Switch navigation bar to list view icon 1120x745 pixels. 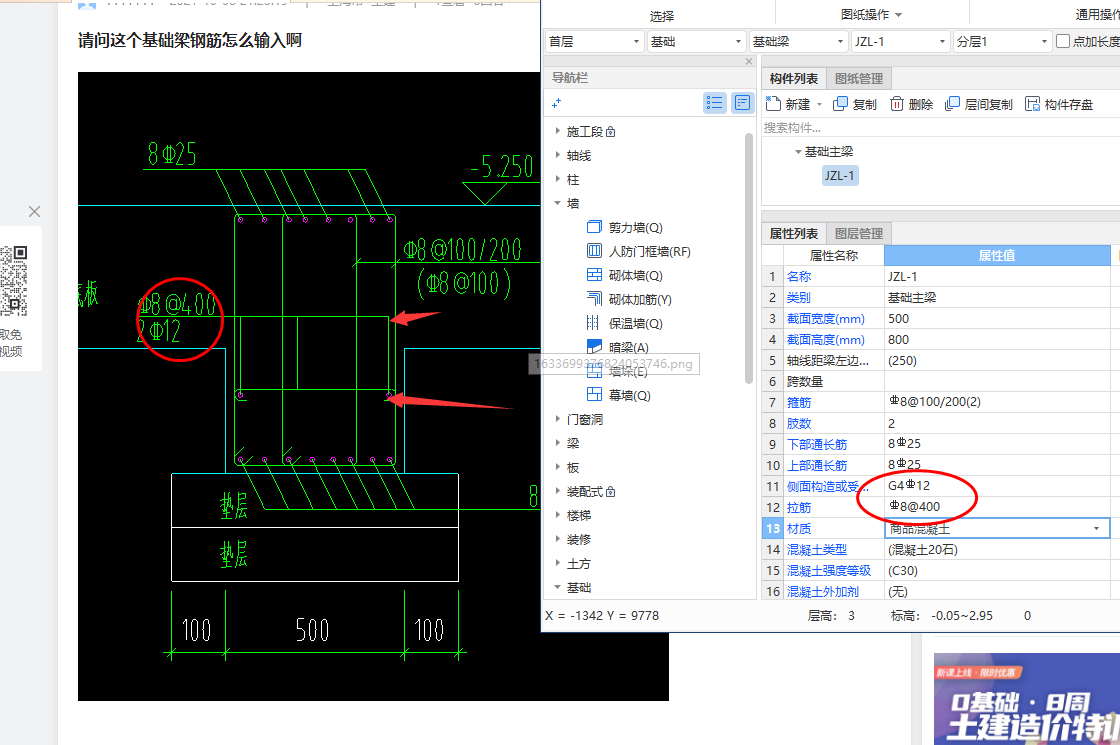click(714, 103)
